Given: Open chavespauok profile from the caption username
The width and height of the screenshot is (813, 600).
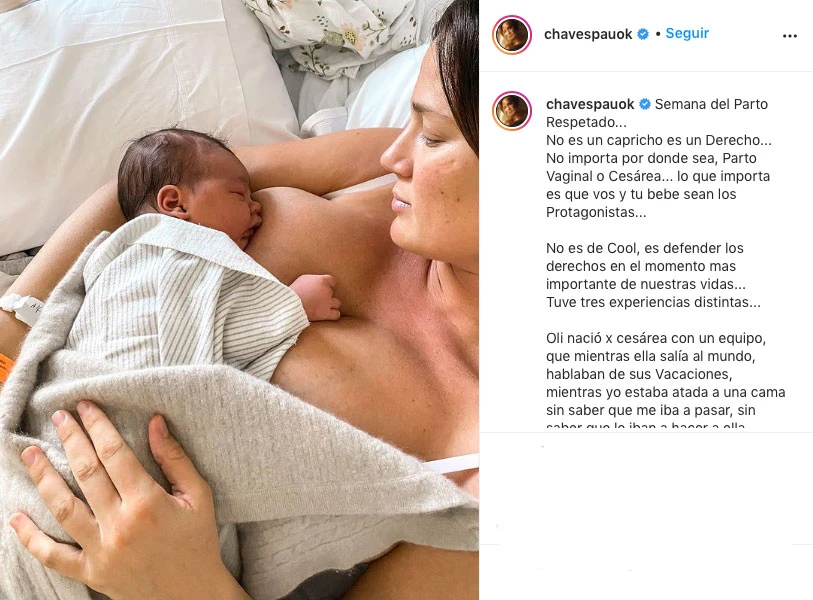Looking at the screenshot, I should click(590, 104).
